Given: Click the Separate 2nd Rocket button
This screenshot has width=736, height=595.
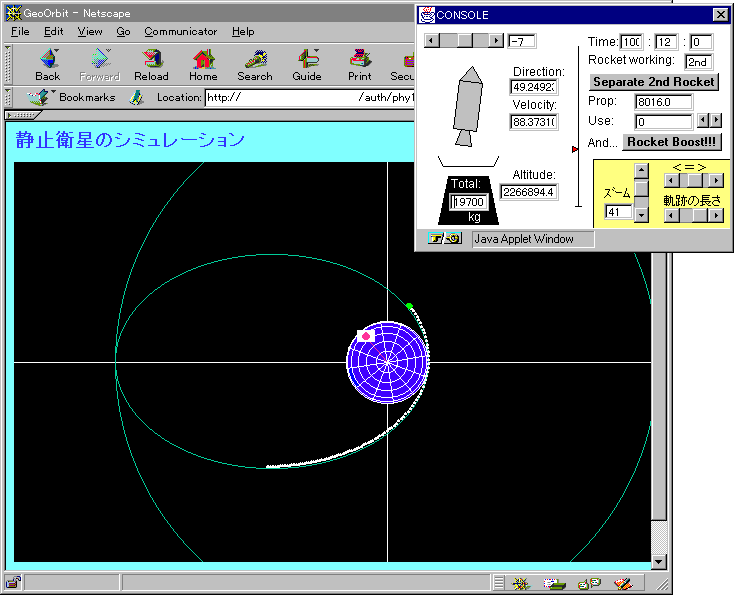Looking at the screenshot, I should (x=654, y=81).
